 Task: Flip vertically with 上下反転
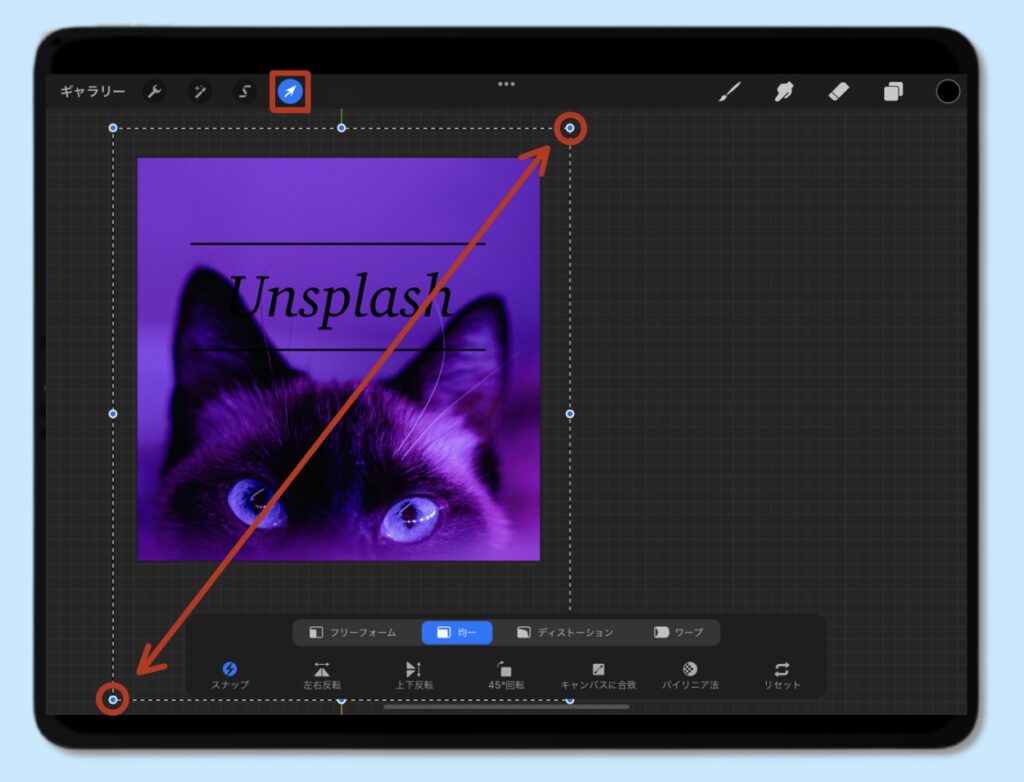(414, 675)
